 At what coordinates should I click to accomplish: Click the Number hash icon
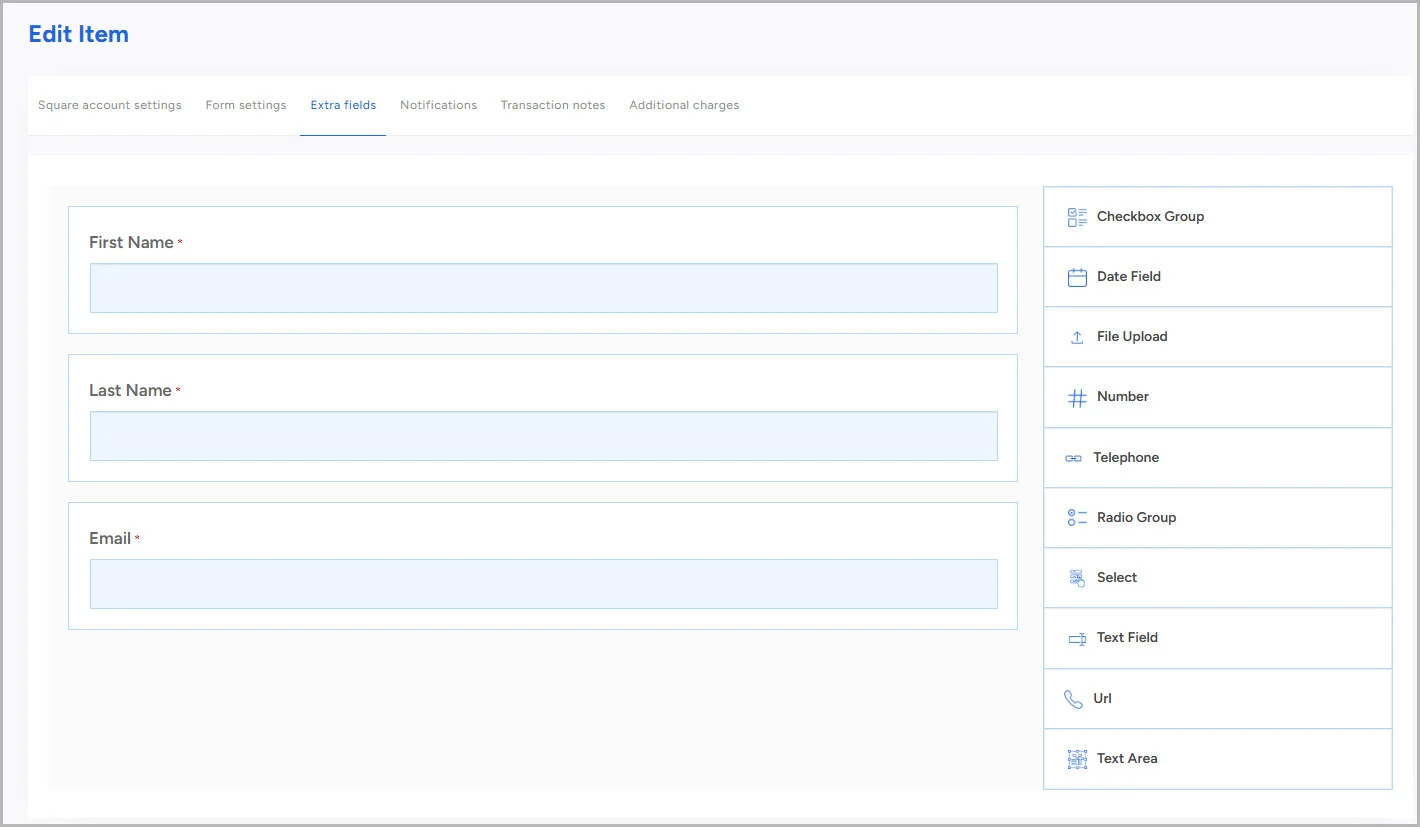click(x=1077, y=398)
